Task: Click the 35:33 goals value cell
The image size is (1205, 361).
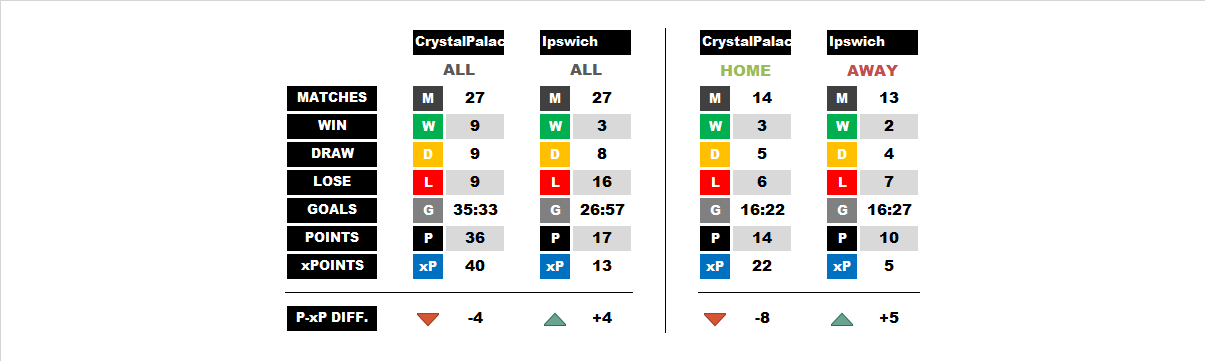Action: [x=475, y=211]
